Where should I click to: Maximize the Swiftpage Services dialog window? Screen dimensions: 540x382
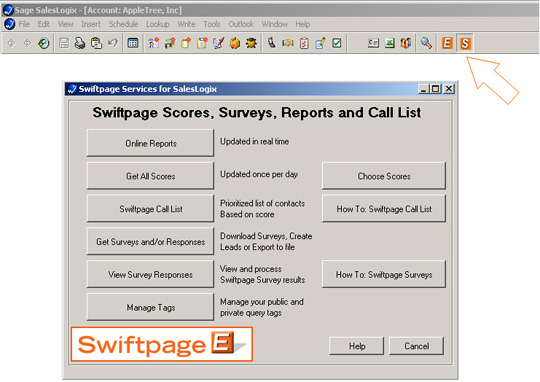436,89
